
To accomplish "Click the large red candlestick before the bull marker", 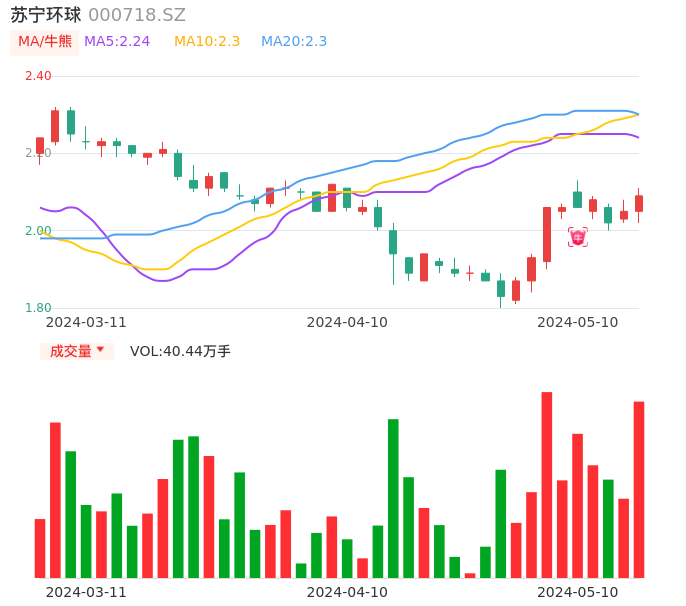I will click(547, 234).
